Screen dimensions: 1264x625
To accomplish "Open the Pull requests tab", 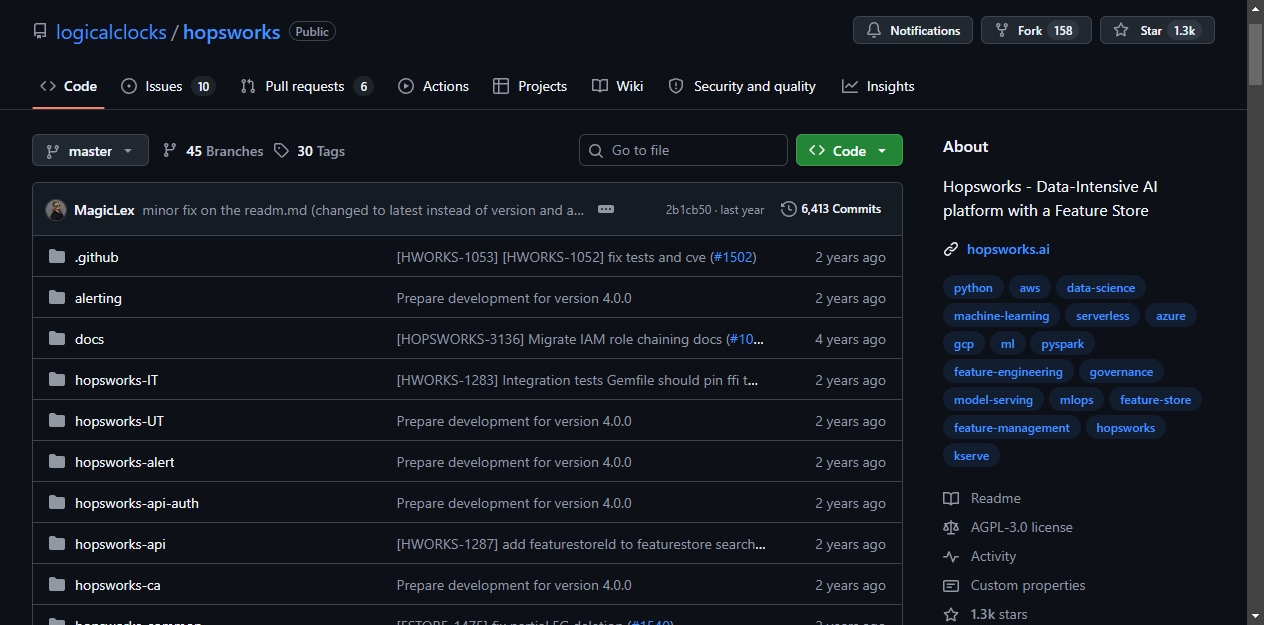I will 306,86.
